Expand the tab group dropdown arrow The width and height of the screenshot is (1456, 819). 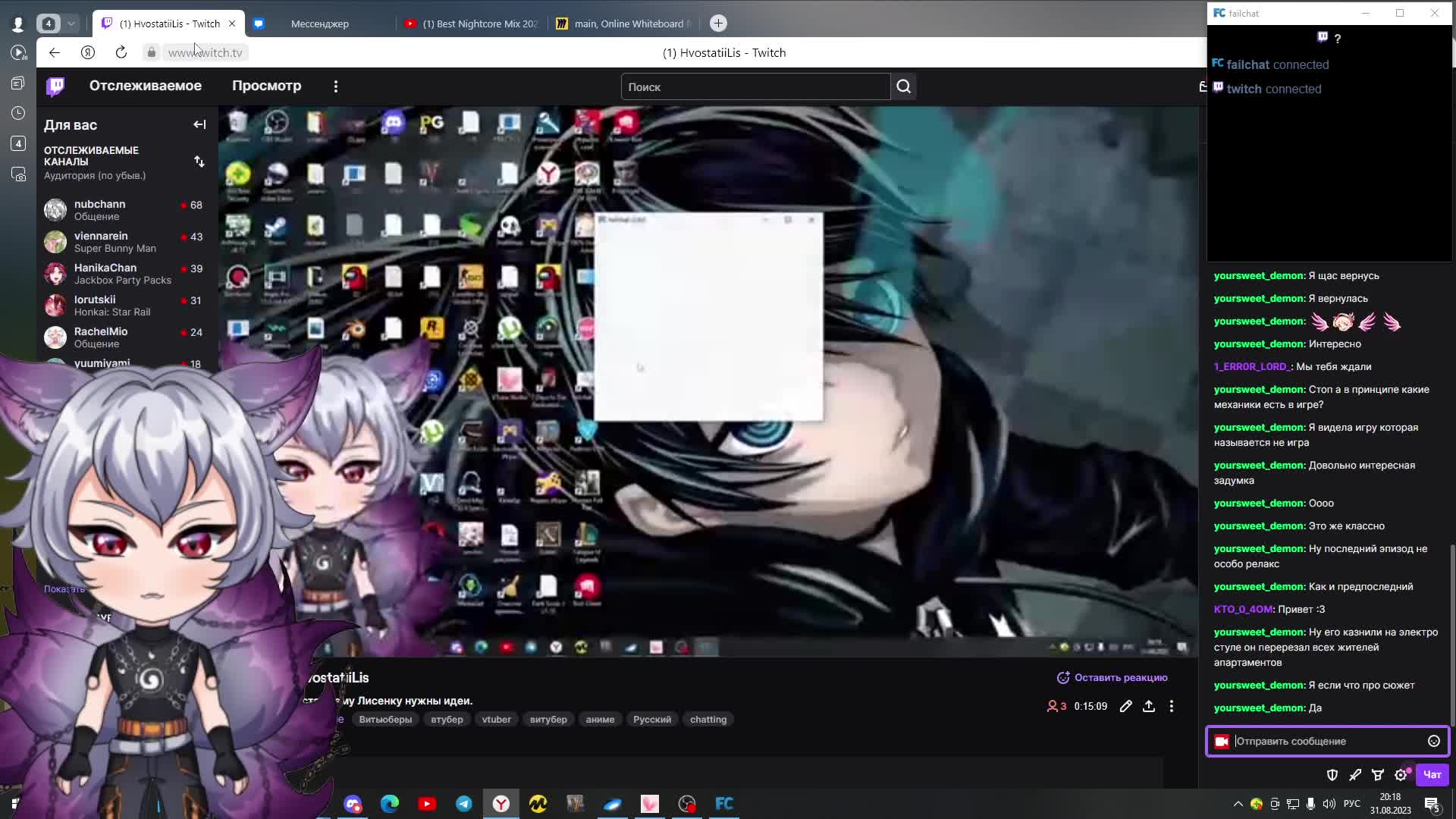[x=71, y=24]
